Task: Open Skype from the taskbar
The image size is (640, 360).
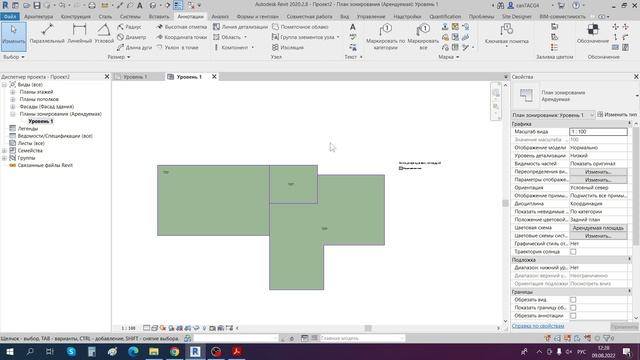Action: point(71,351)
